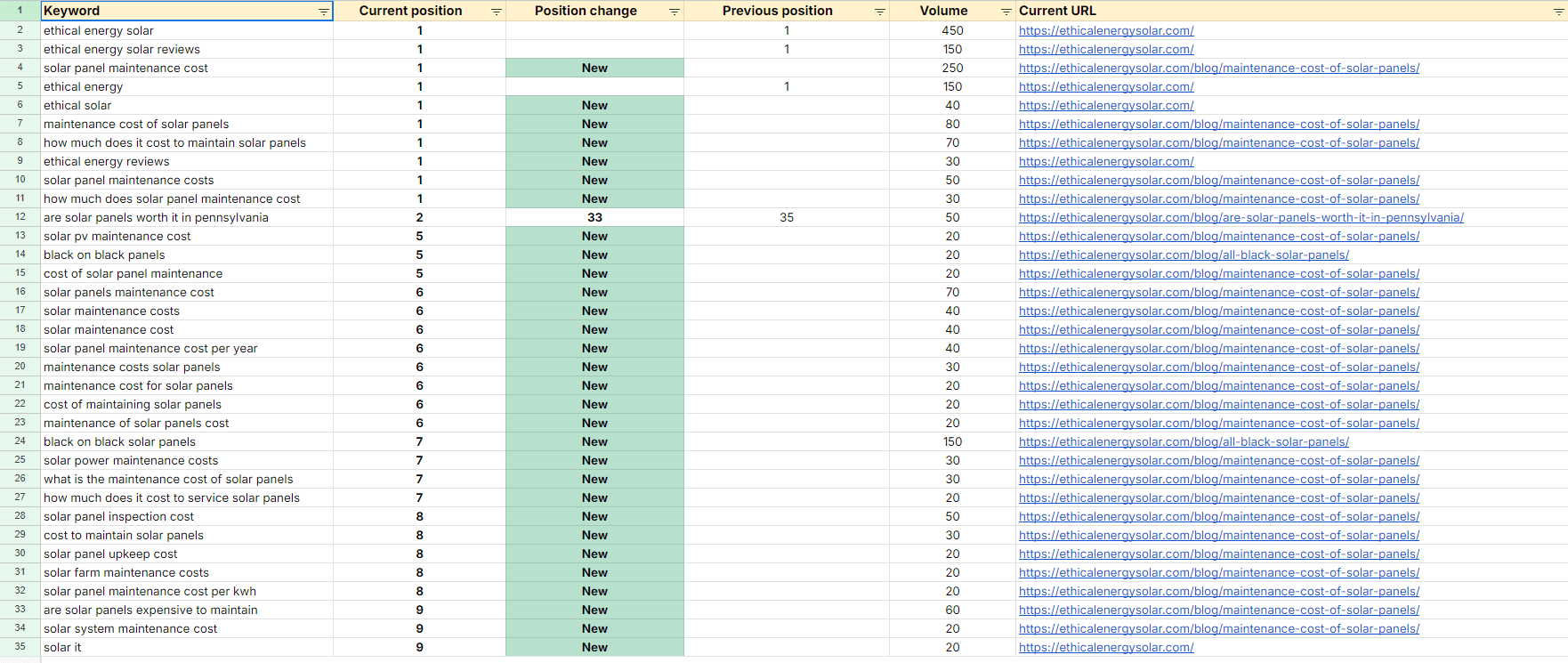
Task: Open the URL link in the 'solar it' row
Action: tap(1106, 647)
